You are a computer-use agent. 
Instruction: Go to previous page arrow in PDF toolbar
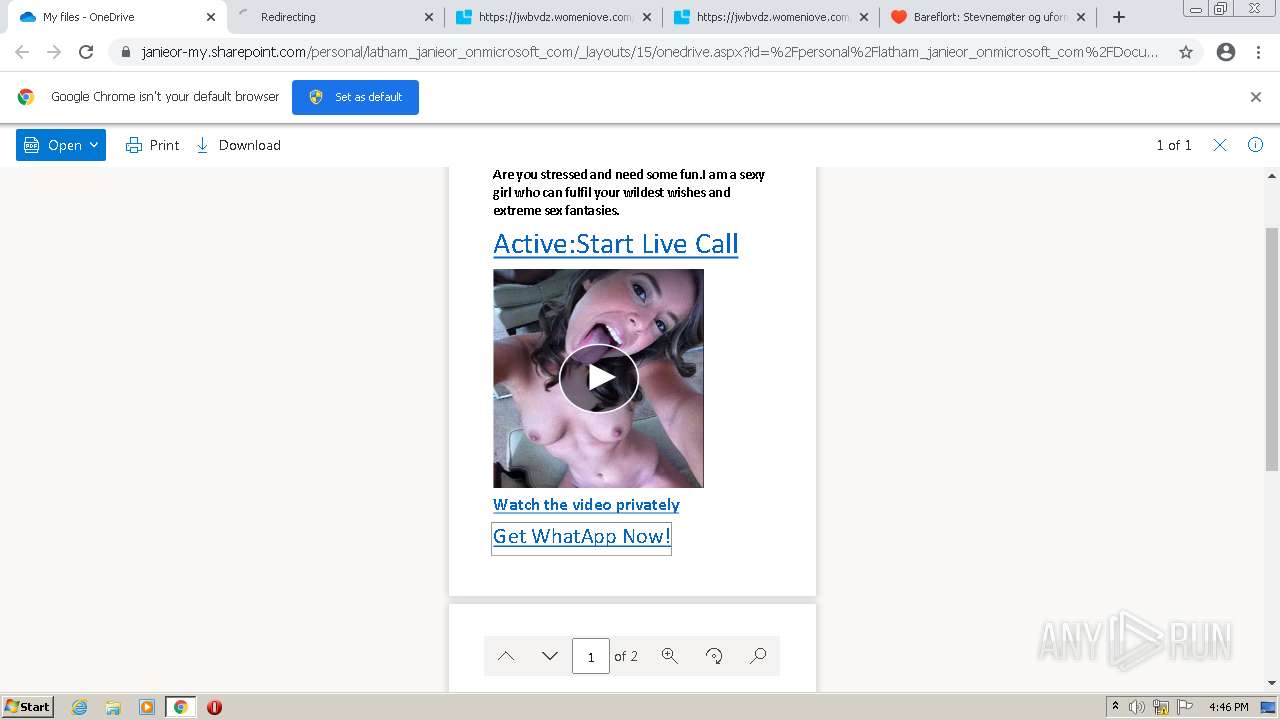click(x=506, y=656)
